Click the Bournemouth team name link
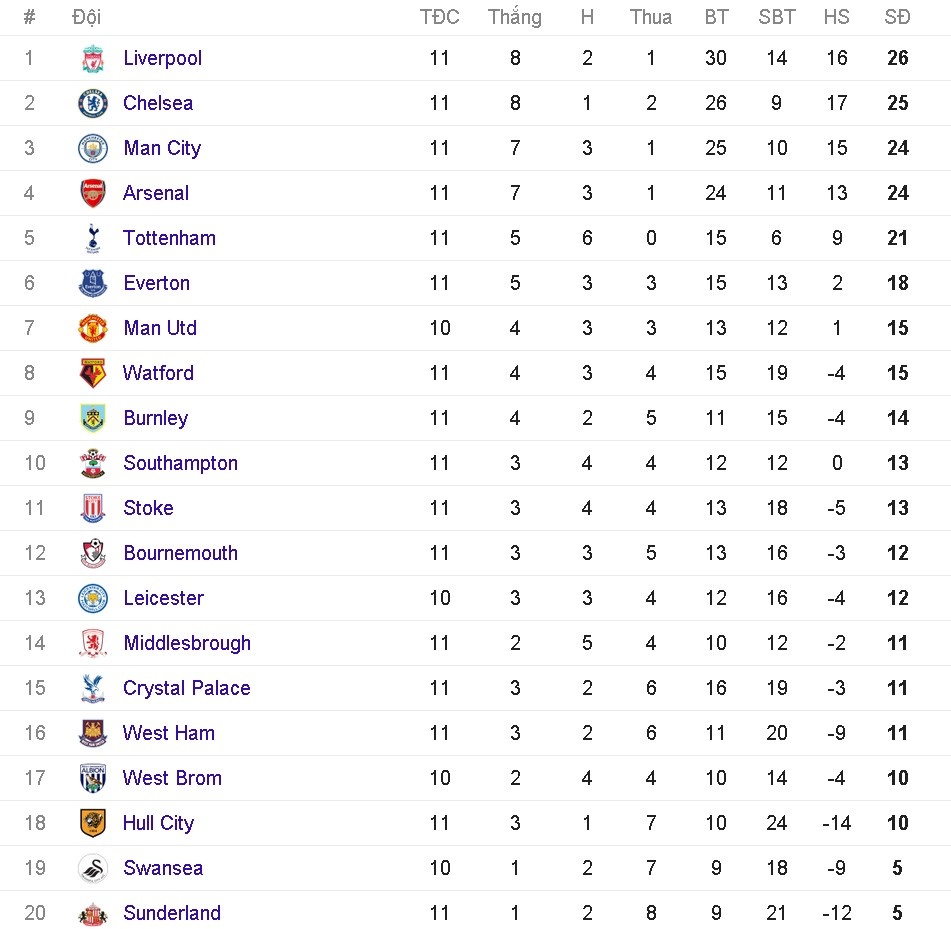The height and width of the screenshot is (929, 951). 180,553
